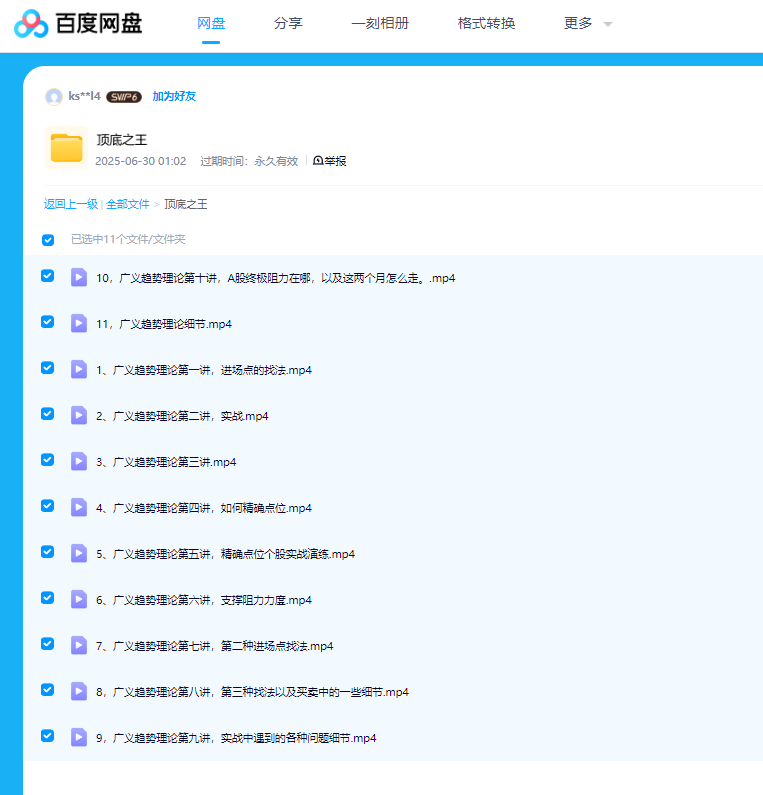Click video icon of 第三讲.mp4
The height and width of the screenshot is (795, 763).
tap(79, 461)
